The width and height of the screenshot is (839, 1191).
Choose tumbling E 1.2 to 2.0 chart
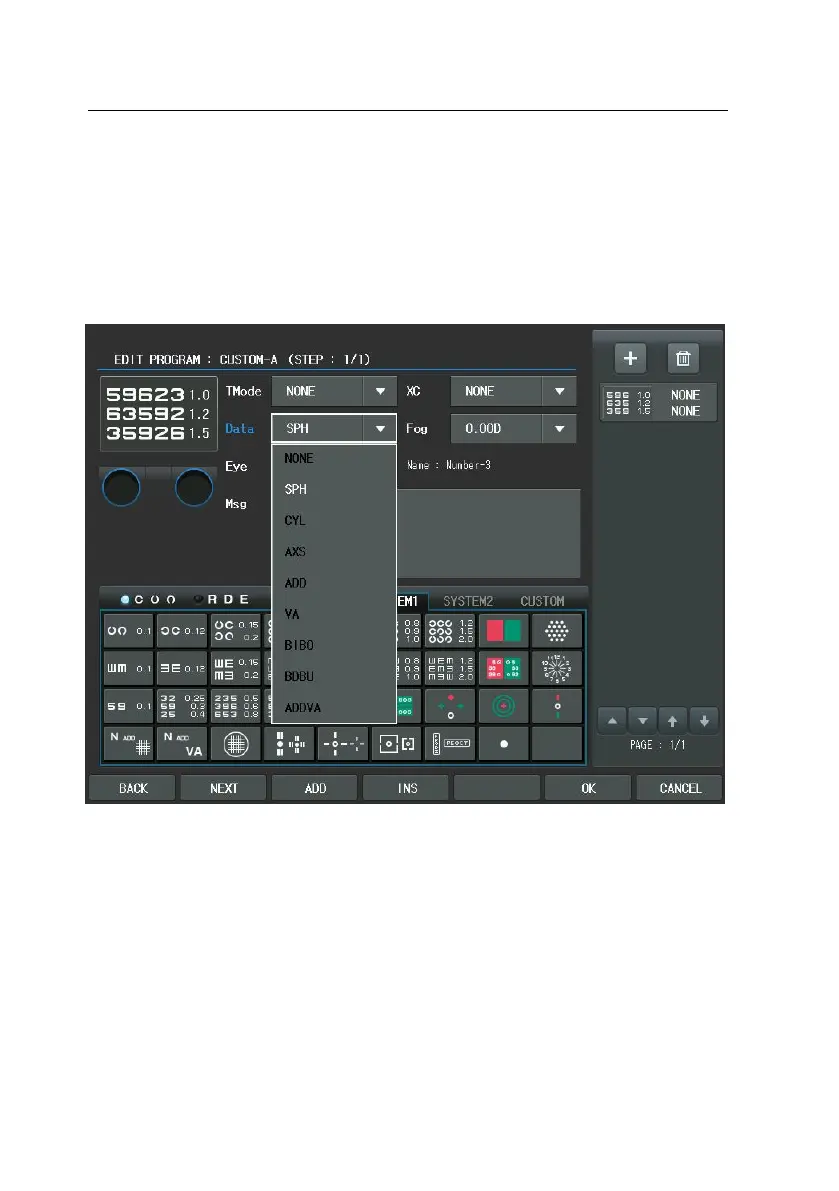pyautogui.click(x=450, y=668)
